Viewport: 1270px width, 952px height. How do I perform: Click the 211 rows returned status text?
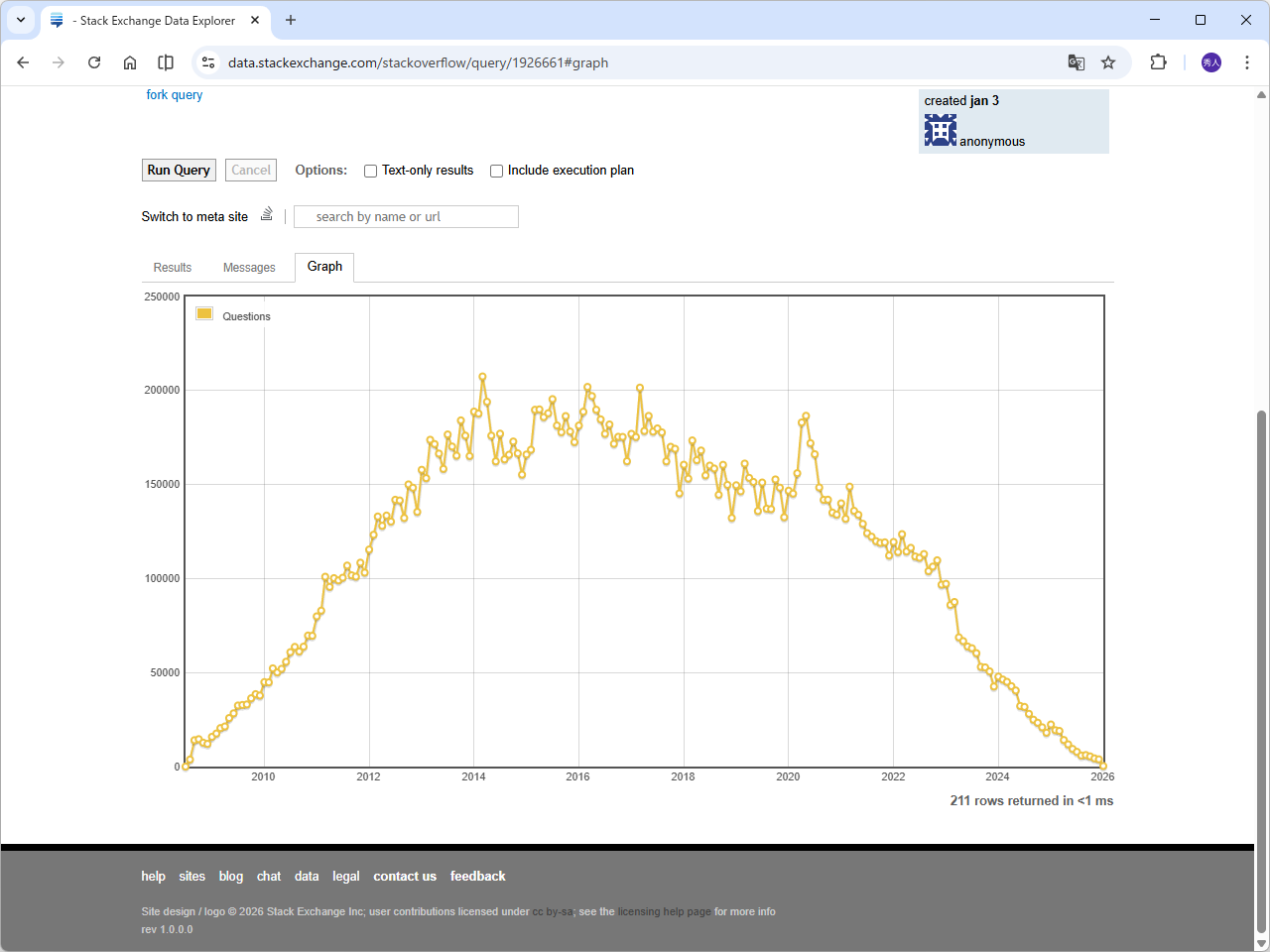pyautogui.click(x=1032, y=801)
